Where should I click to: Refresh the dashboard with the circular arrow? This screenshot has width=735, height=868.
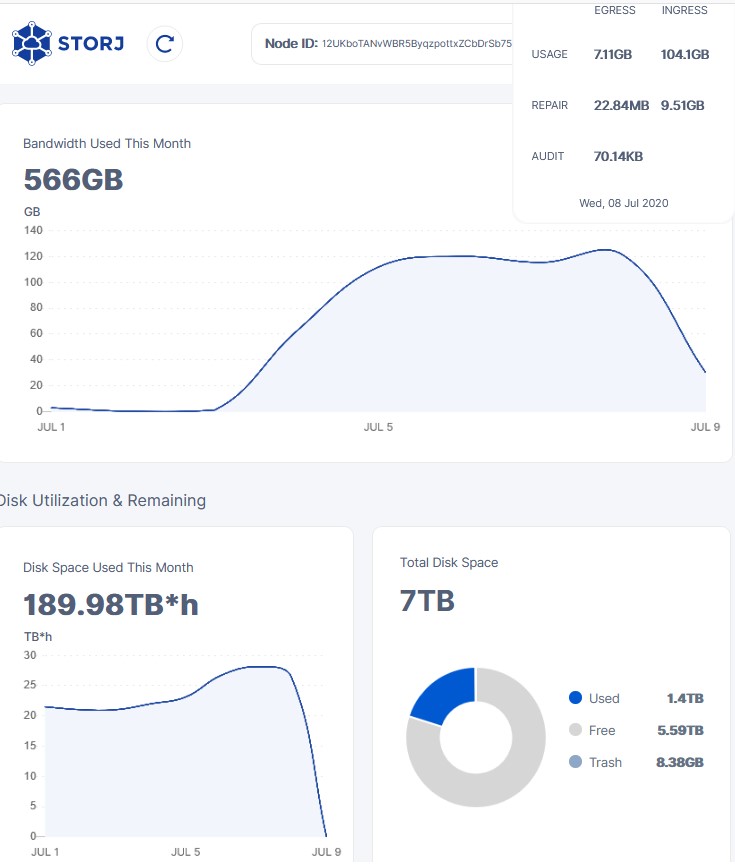tap(165, 44)
